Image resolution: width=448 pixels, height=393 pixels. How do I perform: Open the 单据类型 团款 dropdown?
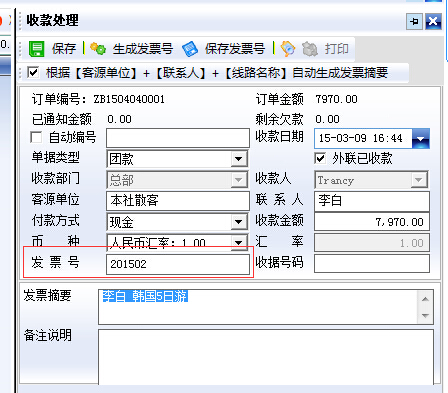pos(239,159)
